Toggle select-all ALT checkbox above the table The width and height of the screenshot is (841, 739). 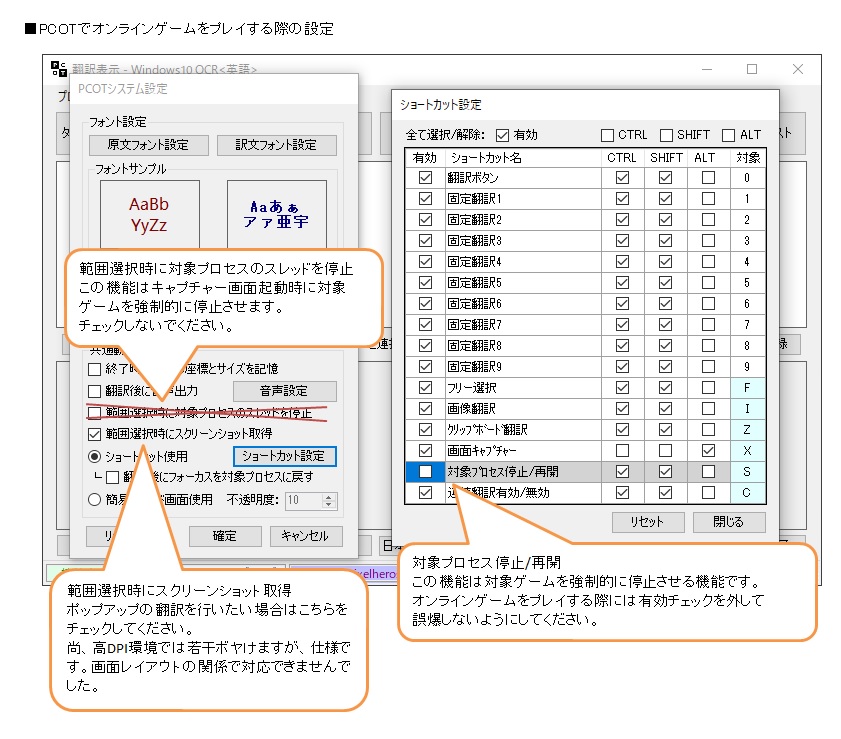tap(728, 135)
